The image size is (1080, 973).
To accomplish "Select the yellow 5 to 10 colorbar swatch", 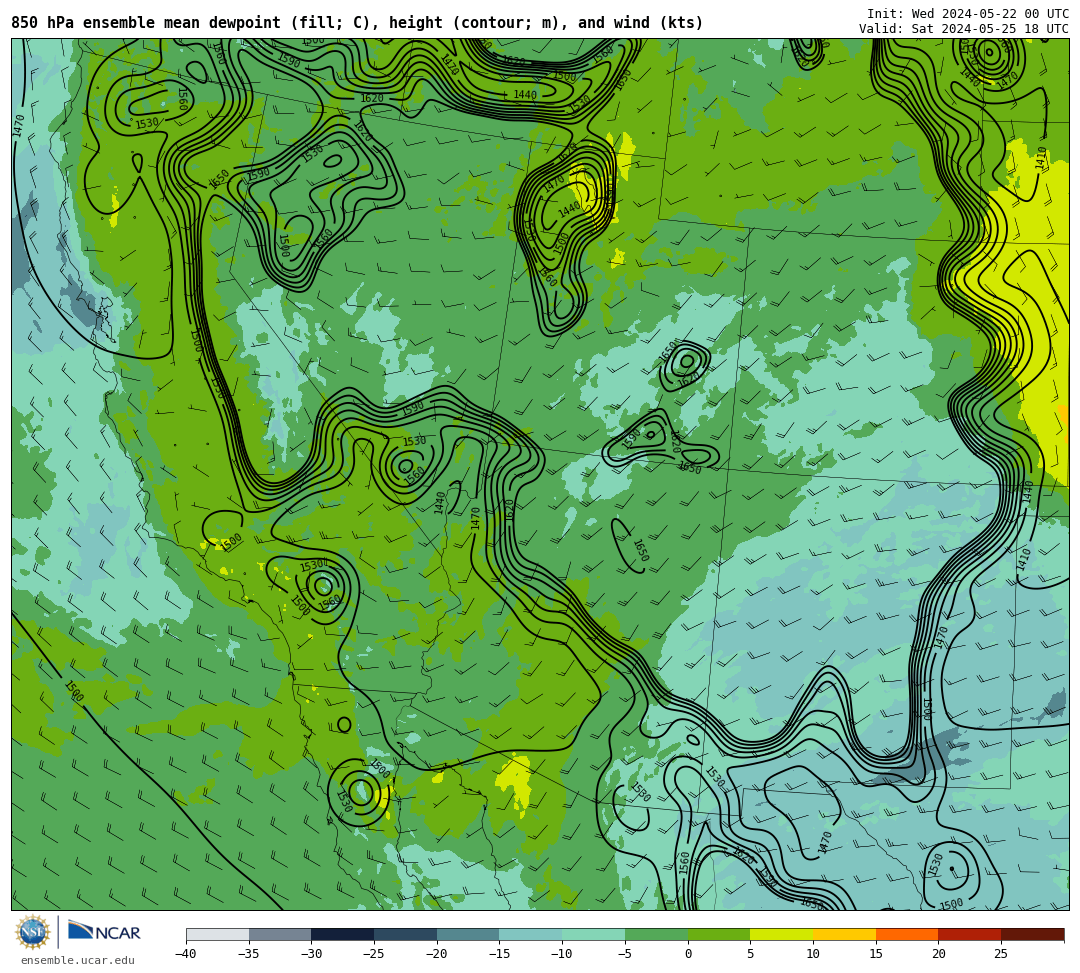I will 782,934.
